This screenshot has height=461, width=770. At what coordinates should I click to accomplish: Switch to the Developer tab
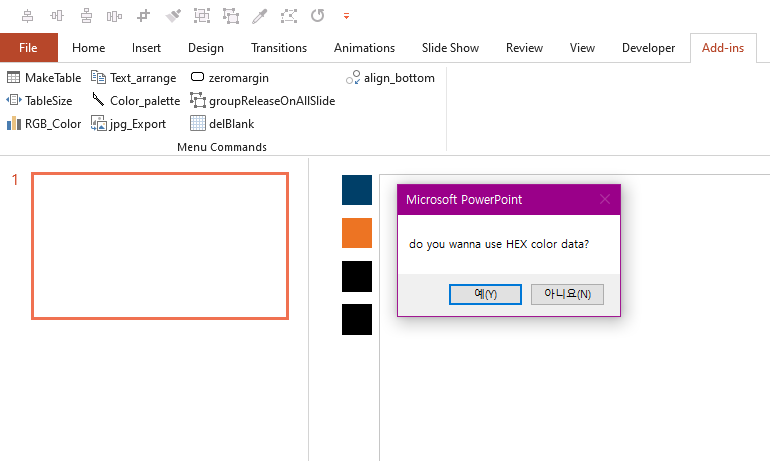pos(649,48)
